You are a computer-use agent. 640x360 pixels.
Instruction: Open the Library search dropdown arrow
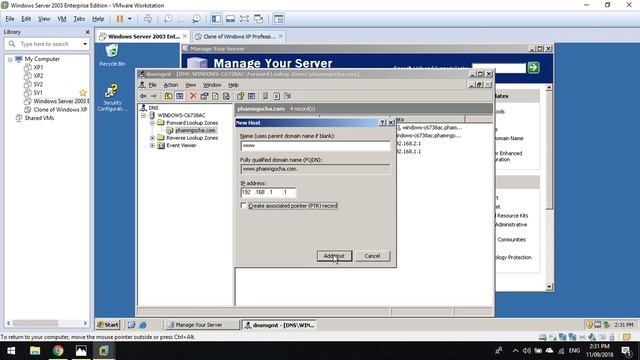[85, 44]
